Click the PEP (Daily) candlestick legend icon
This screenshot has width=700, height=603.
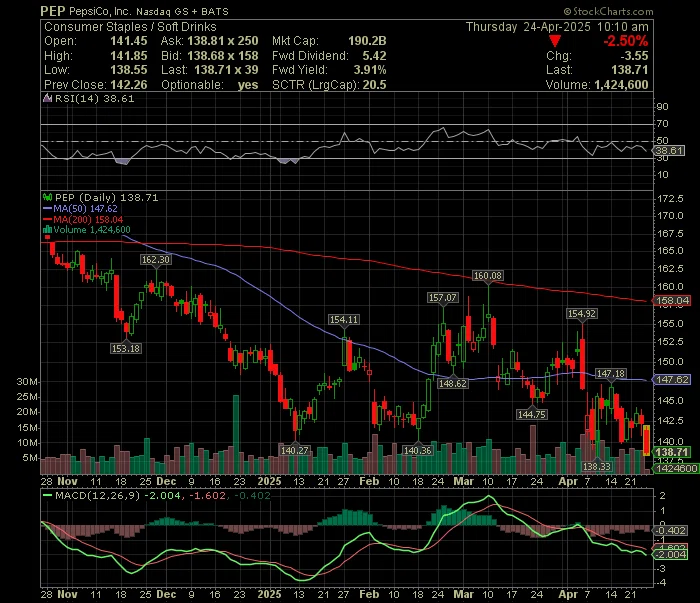(47, 197)
